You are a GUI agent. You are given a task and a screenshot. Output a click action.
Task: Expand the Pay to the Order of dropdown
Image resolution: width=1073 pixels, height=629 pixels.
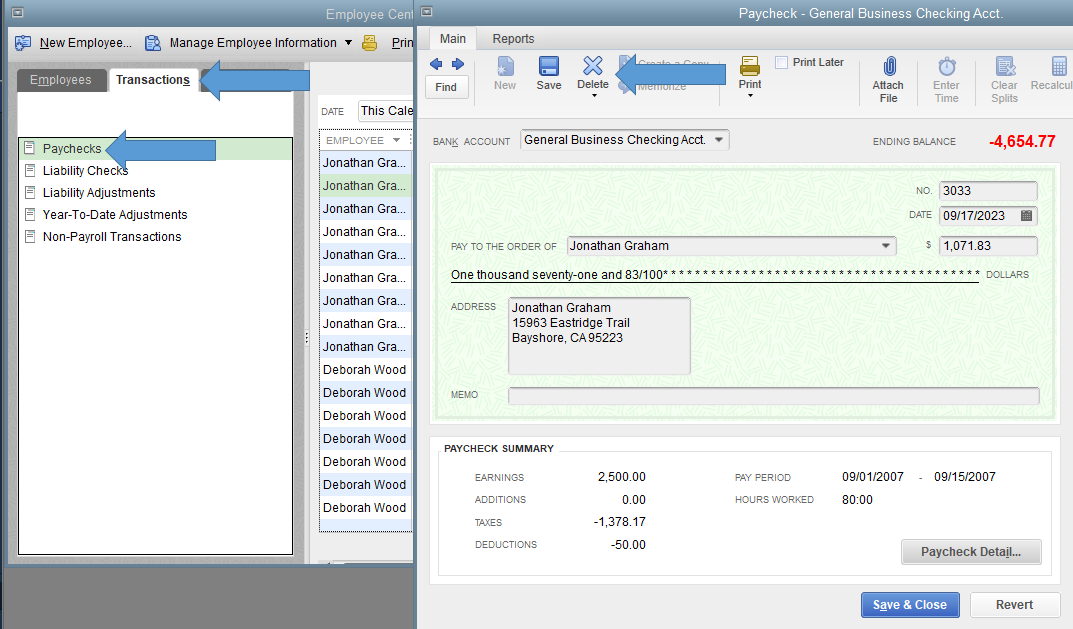pyautogui.click(x=886, y=245)
